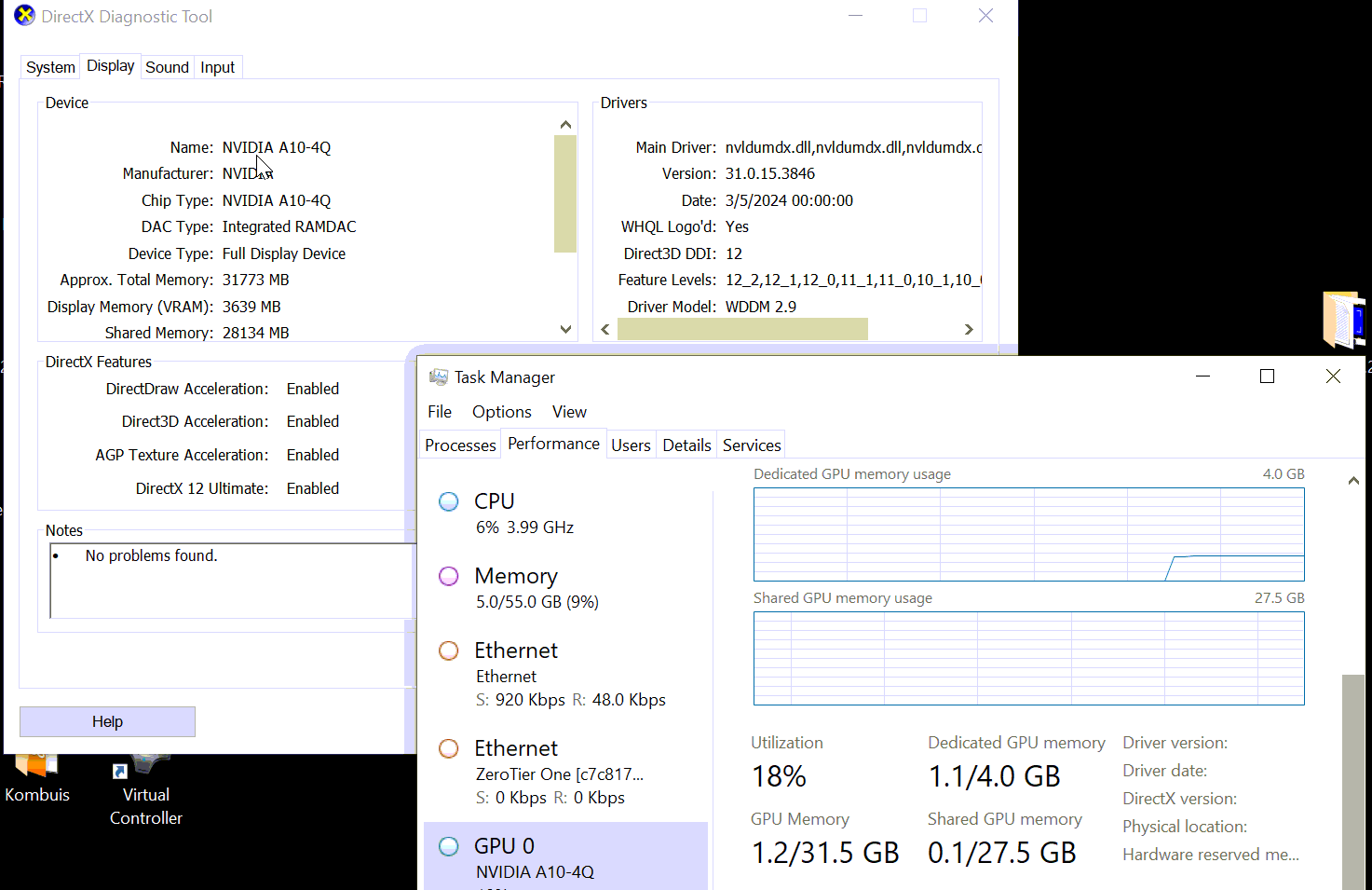Viewport: 1372px width, 890px height.
Task: Click the Drivers panel horizontal scrollbar thumb
Action: click(742, 329)
